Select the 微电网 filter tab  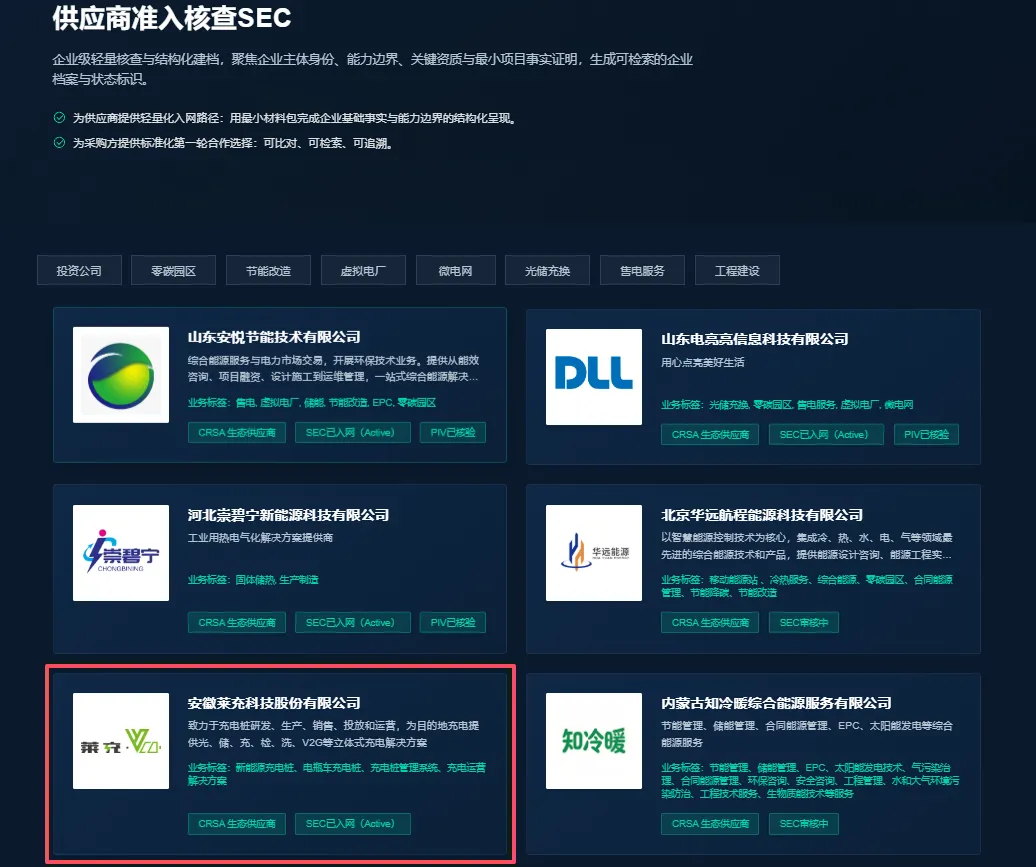click(x=456, y=270)
